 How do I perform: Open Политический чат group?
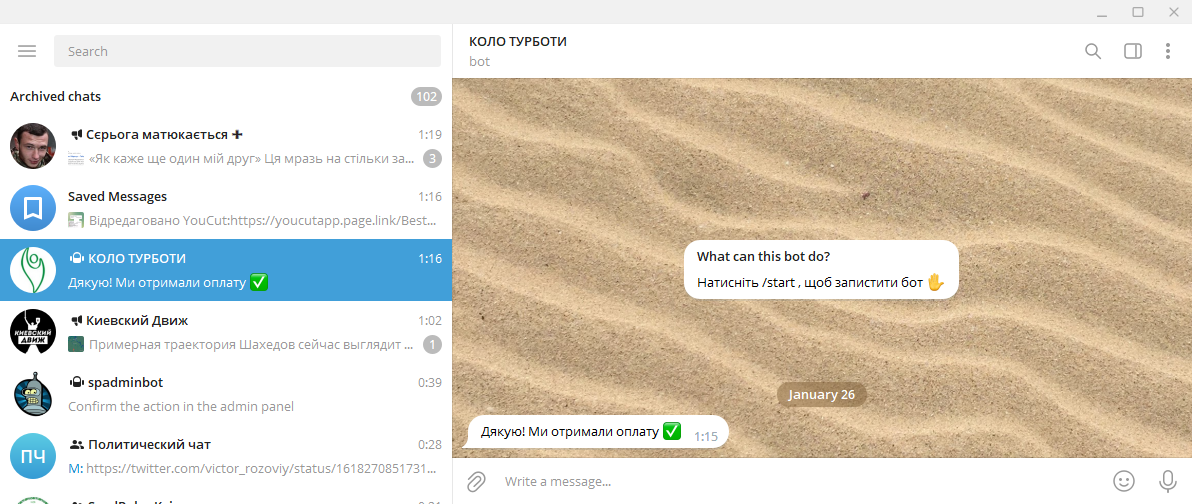coord(226,456)
